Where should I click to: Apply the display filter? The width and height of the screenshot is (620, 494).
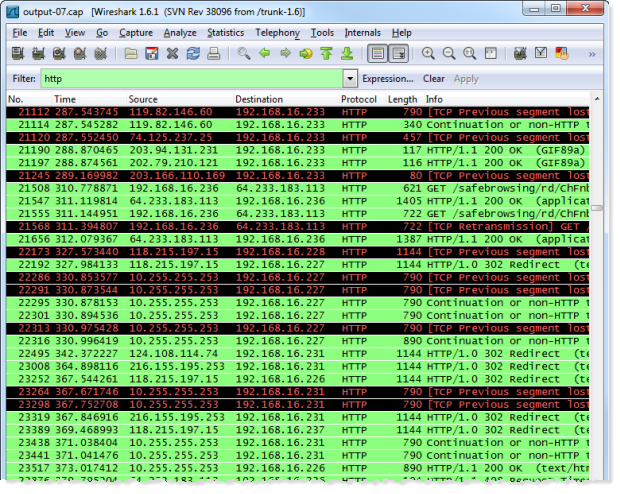(x=466, y=79)
